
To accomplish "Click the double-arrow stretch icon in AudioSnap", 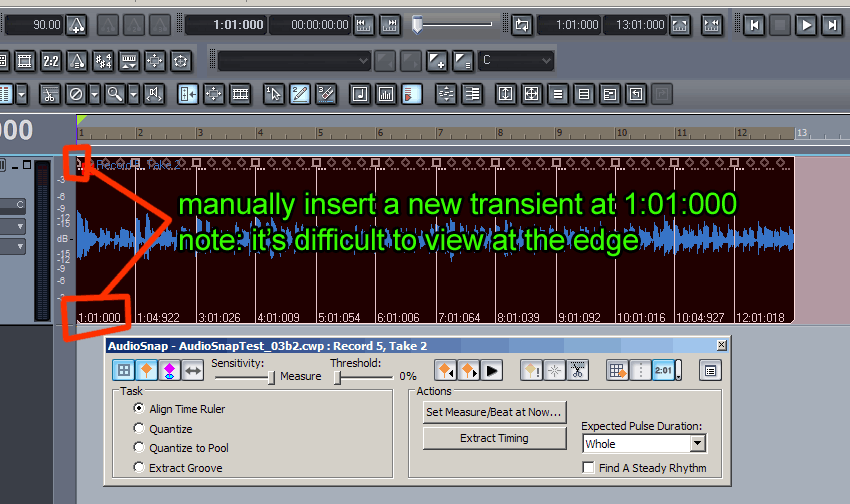I will point(193,370).
